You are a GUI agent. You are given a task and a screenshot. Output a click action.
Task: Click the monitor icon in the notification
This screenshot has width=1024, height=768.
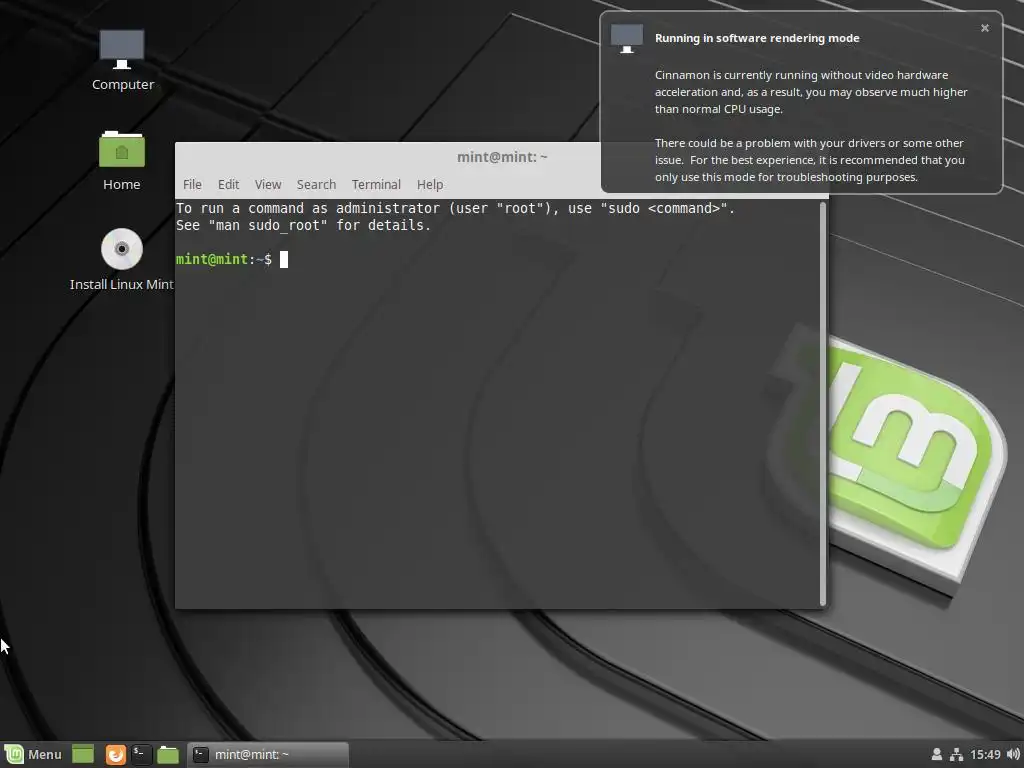[x=627, y=39]
